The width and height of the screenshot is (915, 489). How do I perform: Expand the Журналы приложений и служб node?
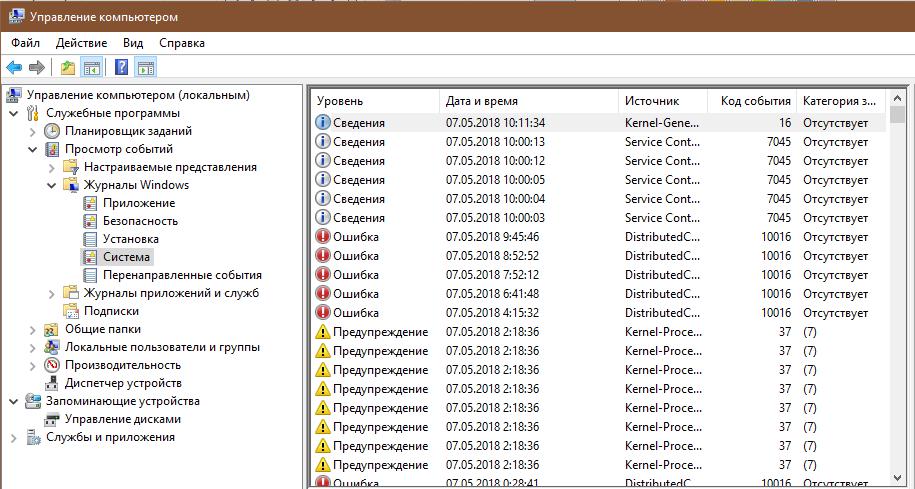click(x=51, y=293)
